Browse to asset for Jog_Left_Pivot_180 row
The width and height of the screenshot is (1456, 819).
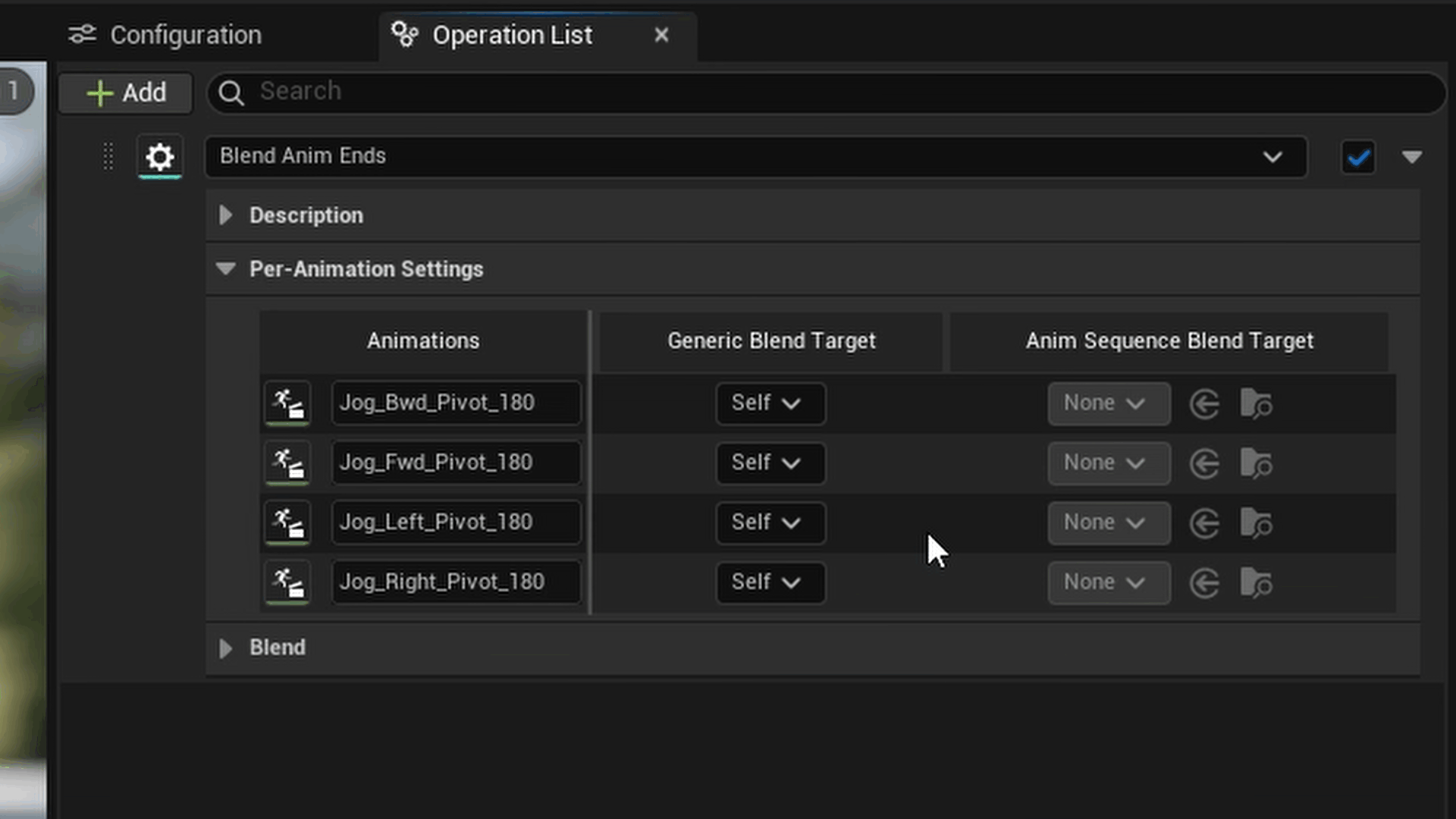click(x=1256, y=523)
